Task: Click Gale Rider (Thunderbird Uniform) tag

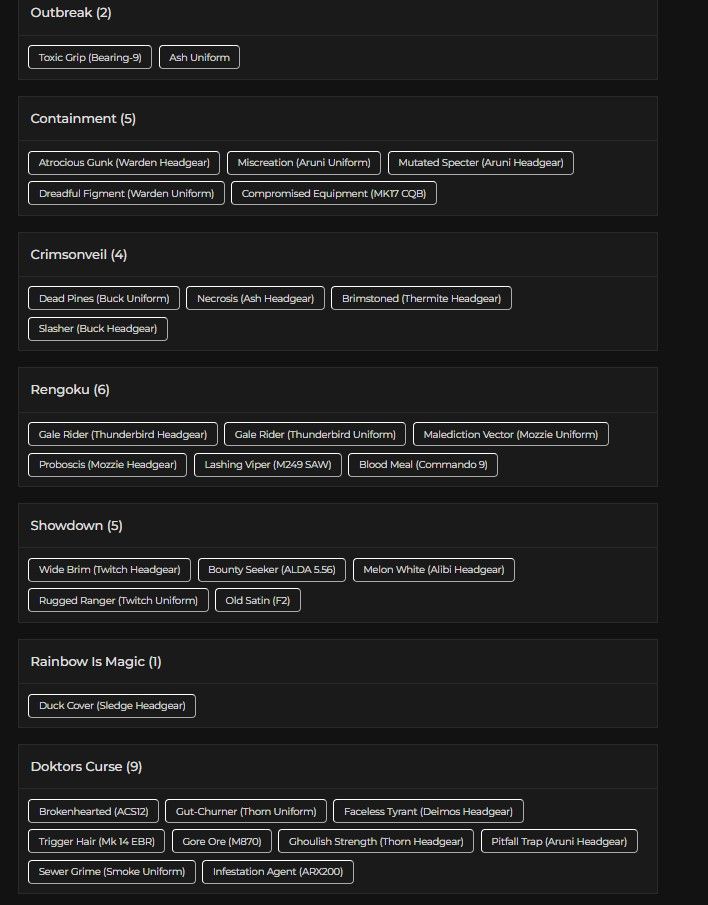Action: (315, 435)
